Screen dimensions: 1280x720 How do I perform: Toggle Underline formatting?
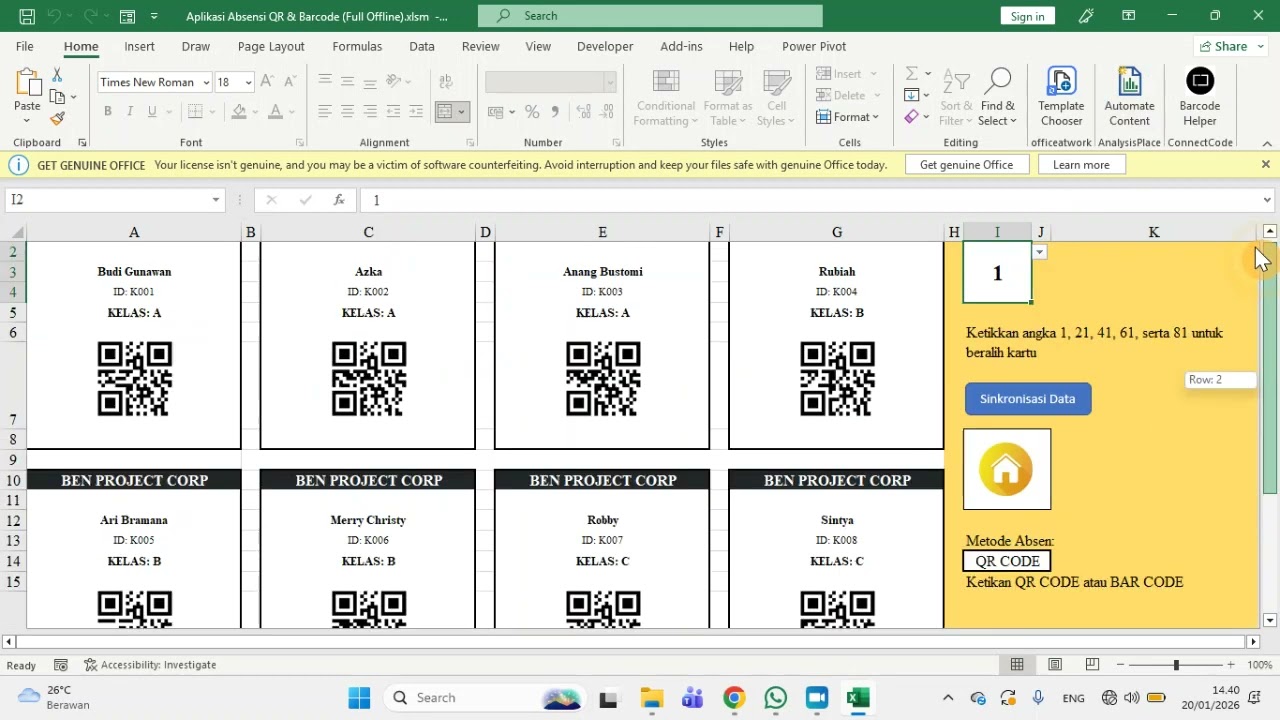click(152, 112)
